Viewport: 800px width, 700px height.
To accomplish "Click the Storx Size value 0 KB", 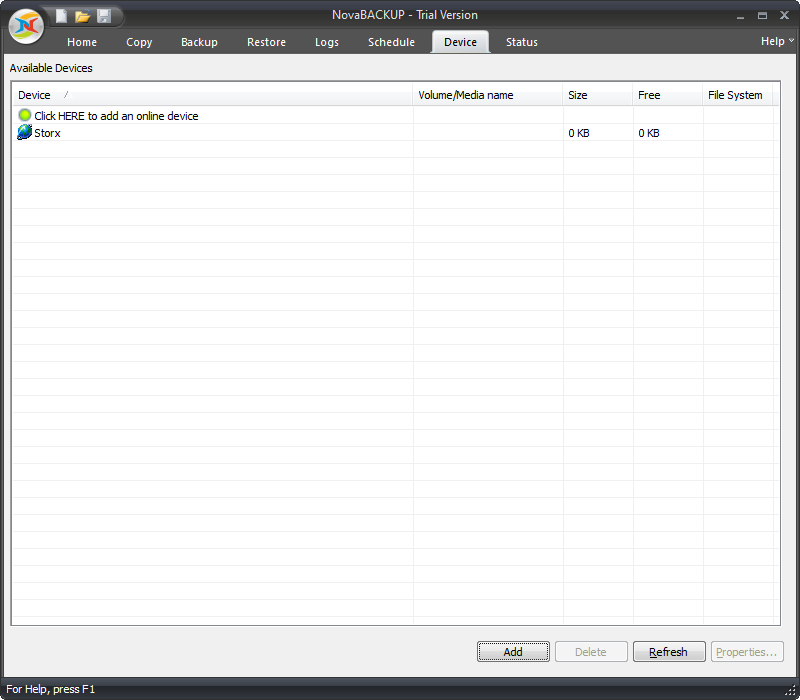I will (x=579, y=133).
